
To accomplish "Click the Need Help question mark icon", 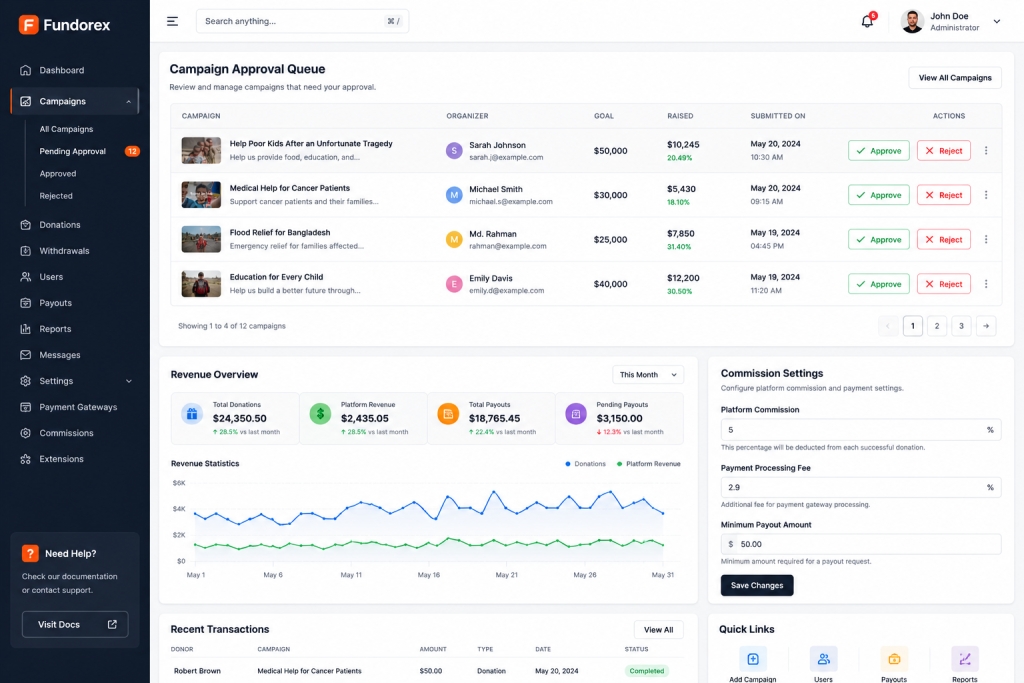I will coord(30,554).
